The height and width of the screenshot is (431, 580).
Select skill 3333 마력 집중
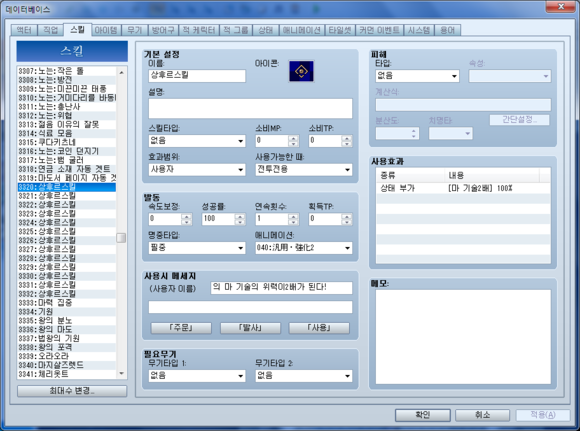point(67,303)
